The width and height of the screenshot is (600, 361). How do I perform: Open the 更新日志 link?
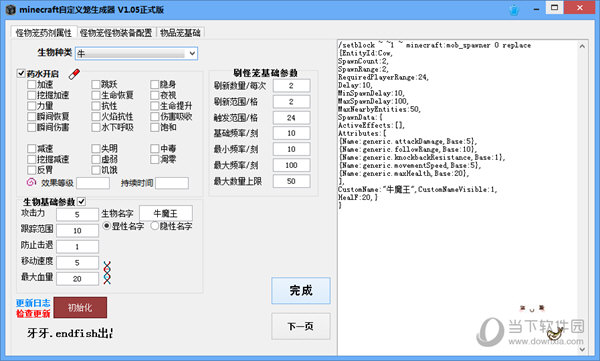(33, 303)
